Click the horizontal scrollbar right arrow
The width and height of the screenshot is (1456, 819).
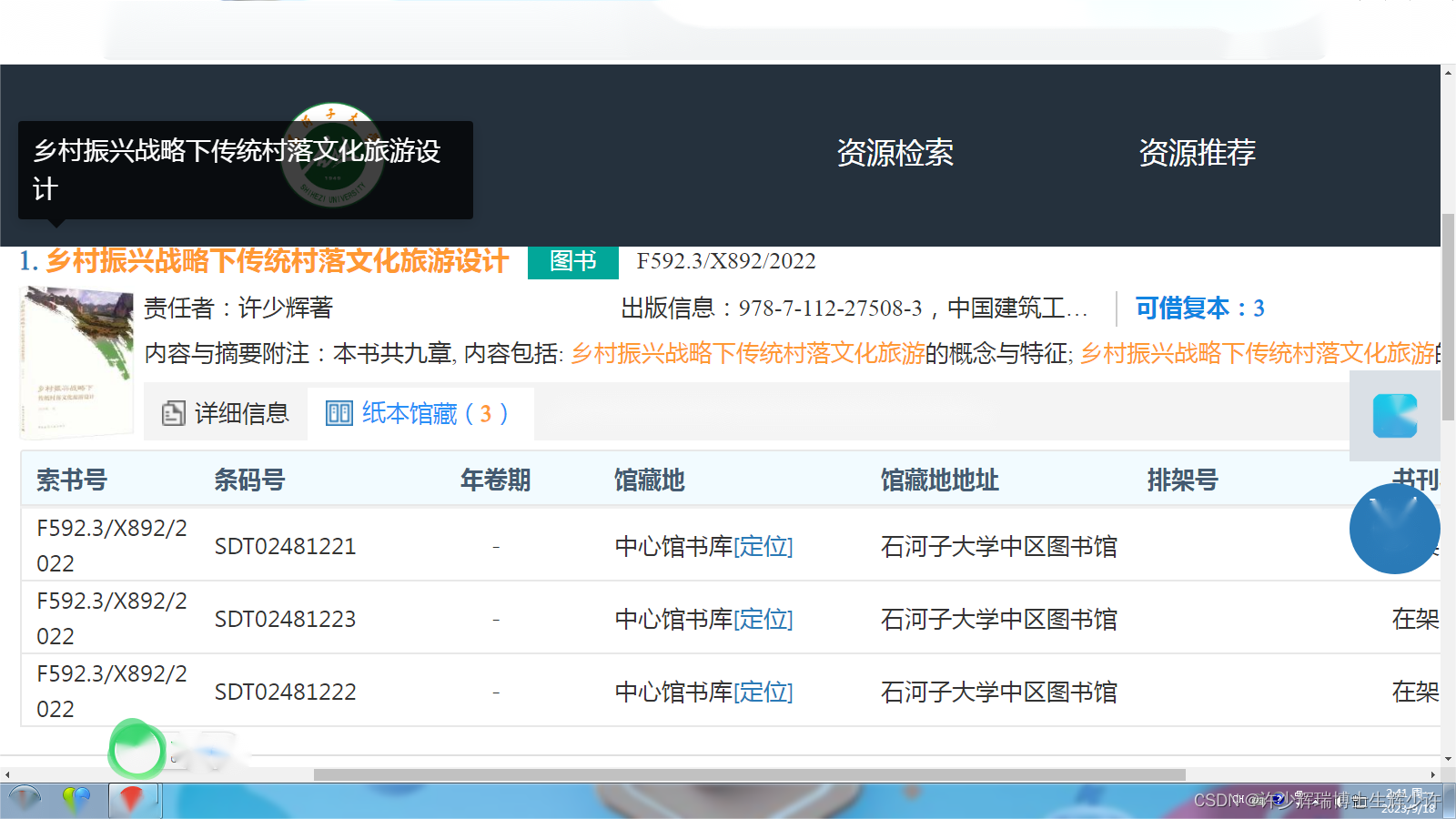click(1432, 774)
